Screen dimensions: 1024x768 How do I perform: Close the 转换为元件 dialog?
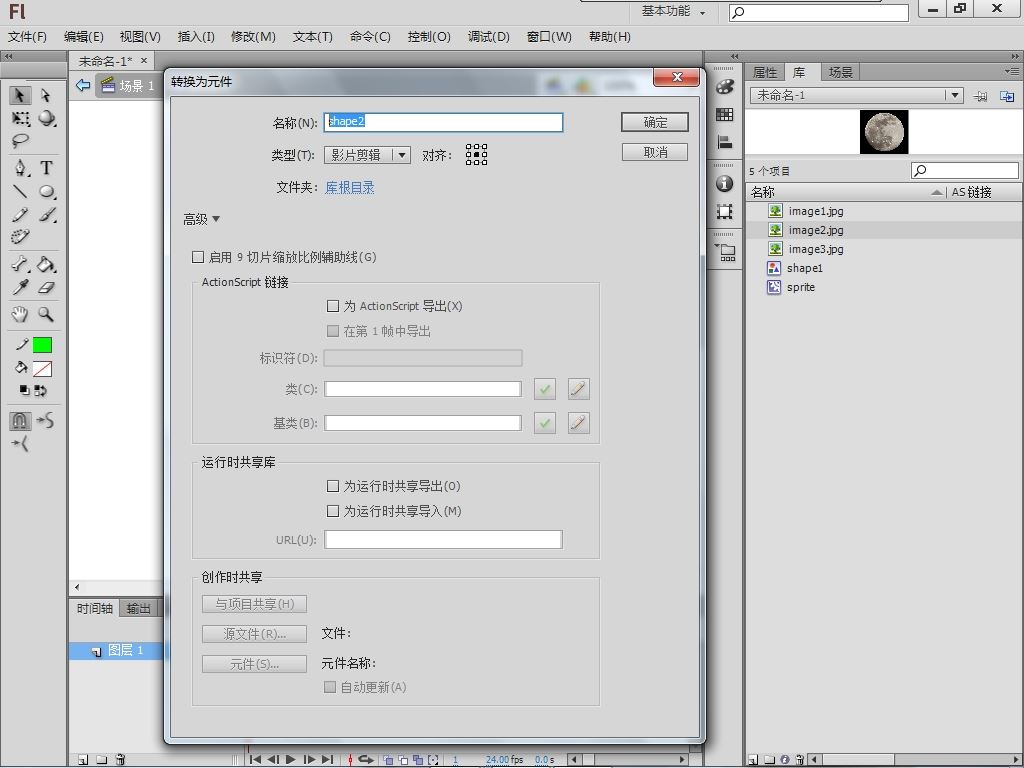pos(677,77)
